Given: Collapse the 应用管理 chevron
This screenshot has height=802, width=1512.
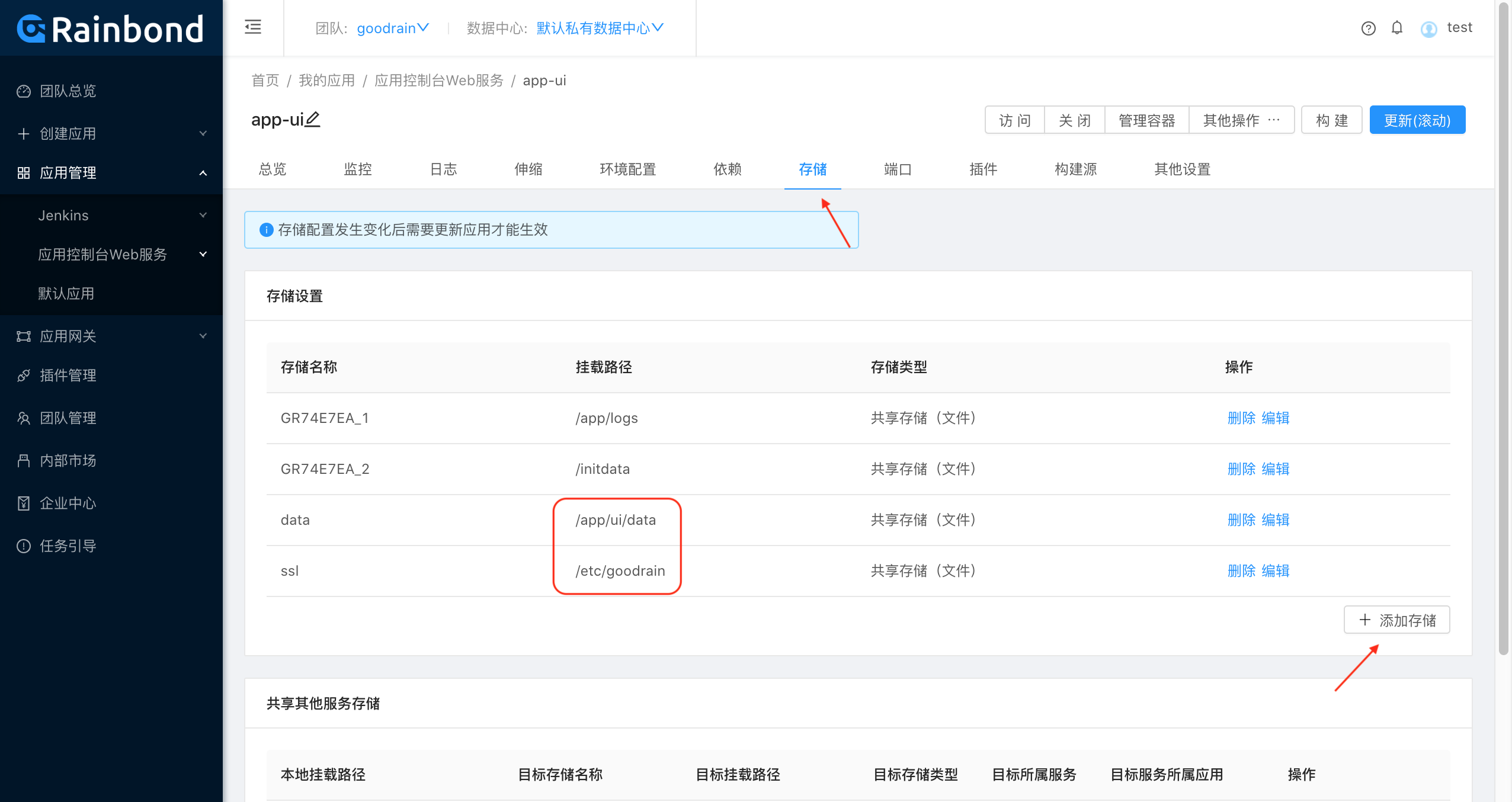Looking at the screenshot, I should pyautogui.click(x=203, y=173).
